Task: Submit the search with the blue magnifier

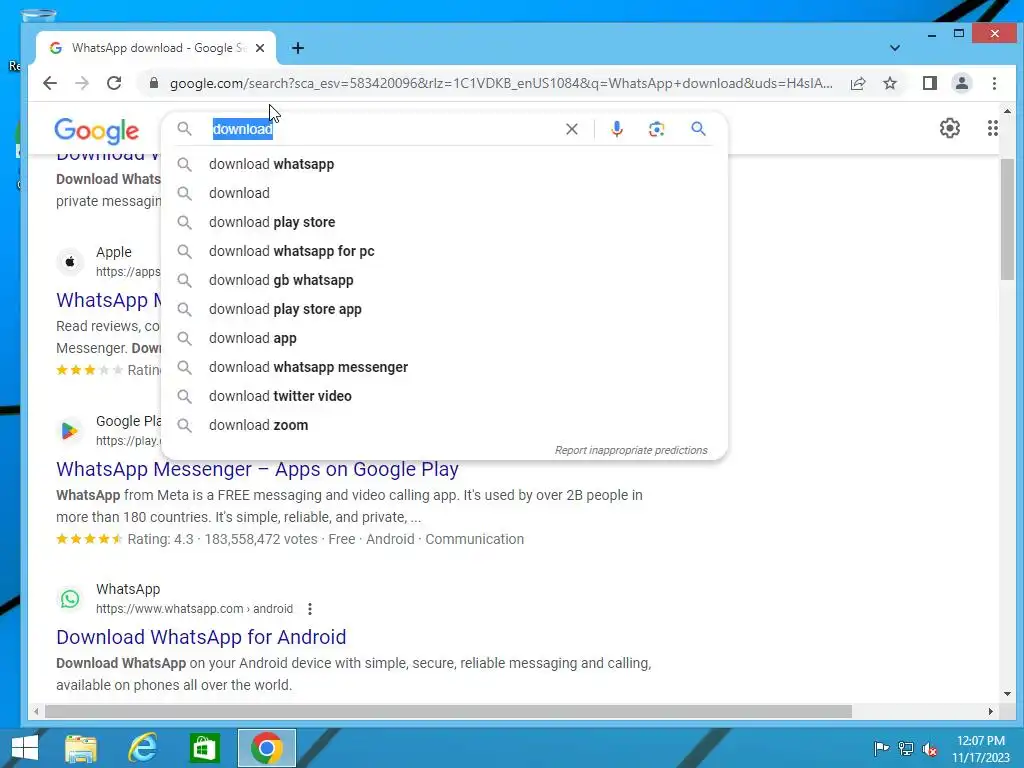Action: click(x=698, y=129)
